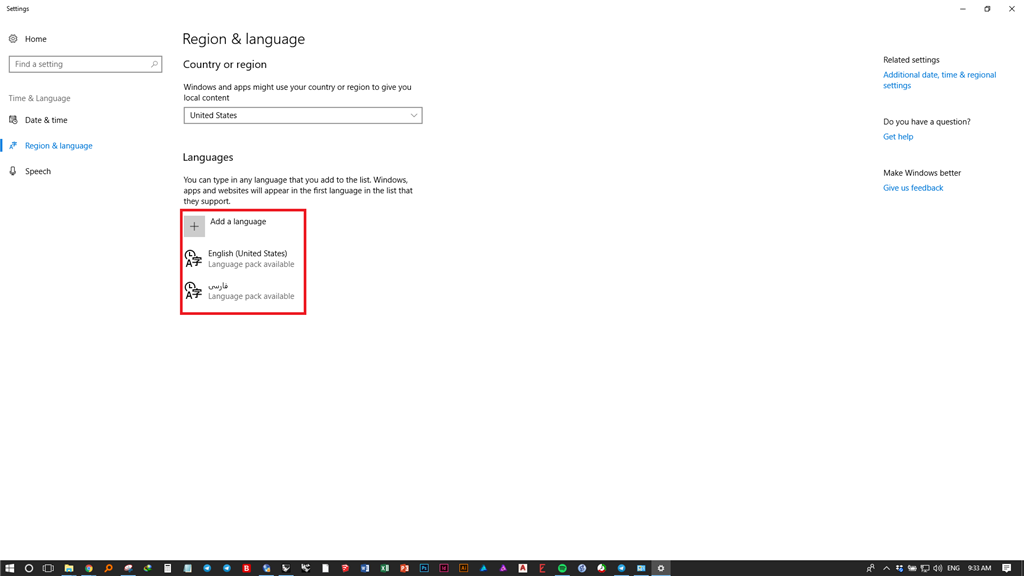1024x576 pixels.
Task: Launch Adobe Photoshop from the taskbar
Action: [424, 568]
